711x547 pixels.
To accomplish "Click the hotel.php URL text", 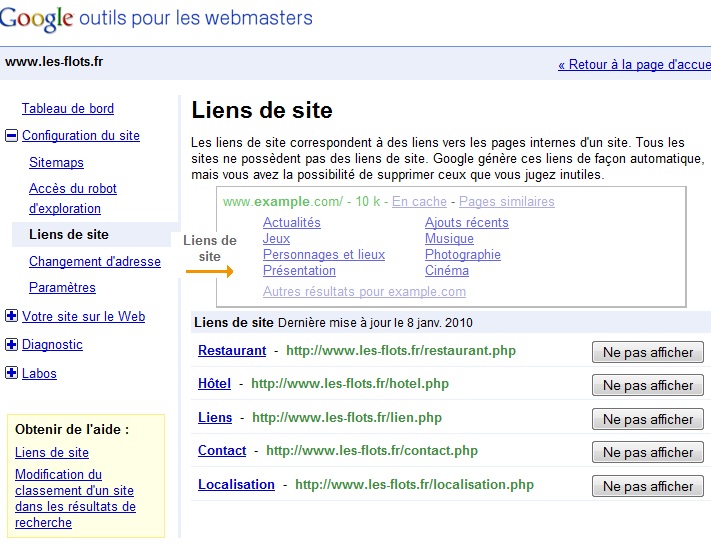I will click(350, 384).
